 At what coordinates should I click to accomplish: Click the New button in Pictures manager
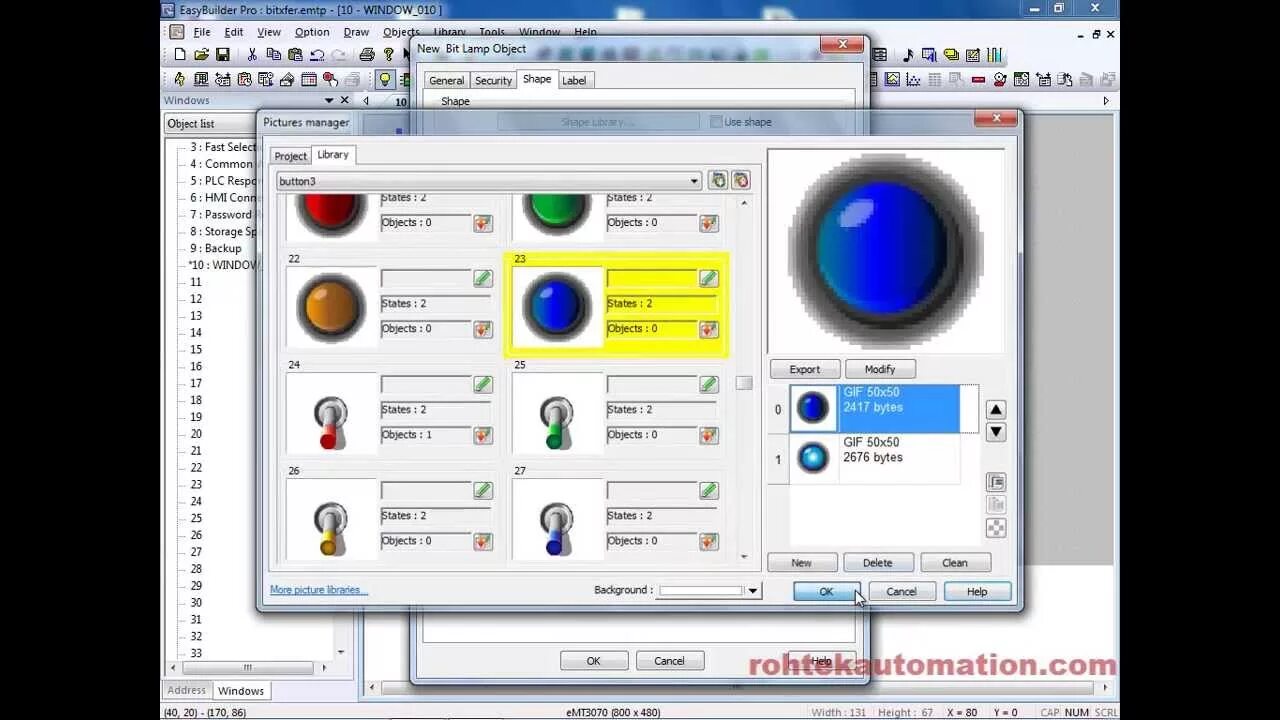click(x=801, y=563)
